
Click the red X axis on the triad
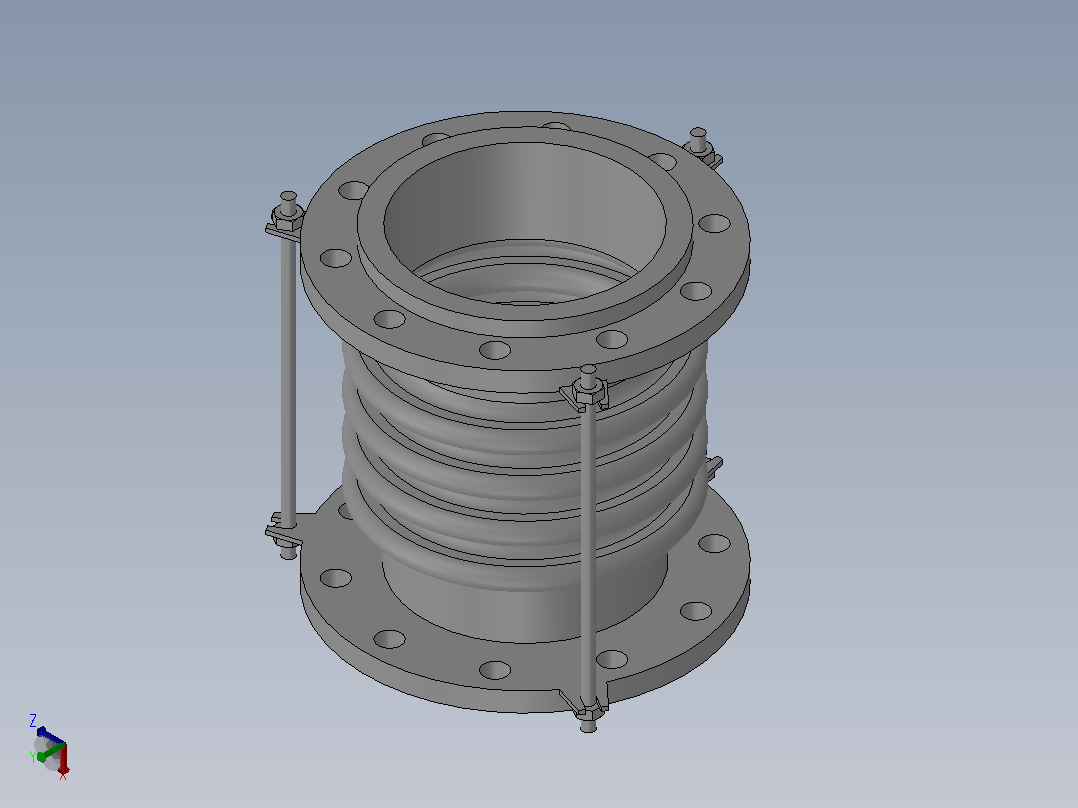pos(63,758)
